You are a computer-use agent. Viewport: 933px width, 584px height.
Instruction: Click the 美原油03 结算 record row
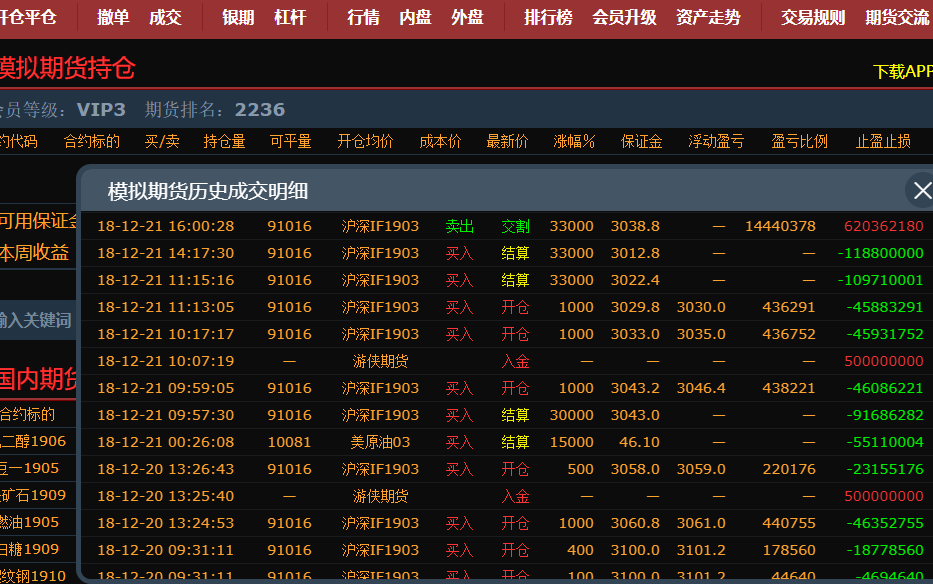tap(508, 442)
